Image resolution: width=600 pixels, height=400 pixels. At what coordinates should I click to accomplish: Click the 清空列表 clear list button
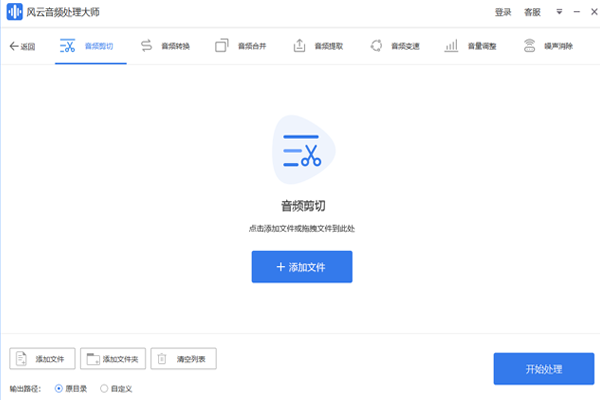tap(183, 358)
